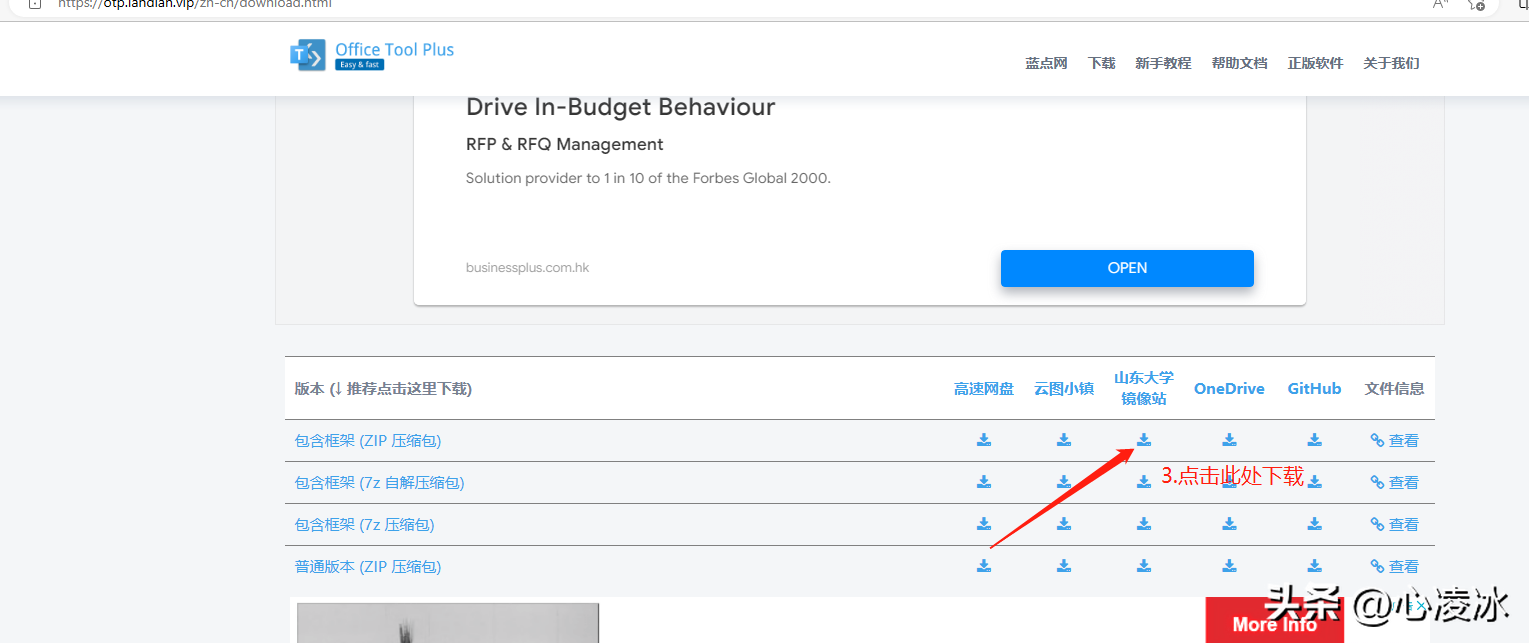The image size is (1529, 643).
Task: Click the 云图小镇 column header link
Action: pyautogui.click(x=1064, y=389)
